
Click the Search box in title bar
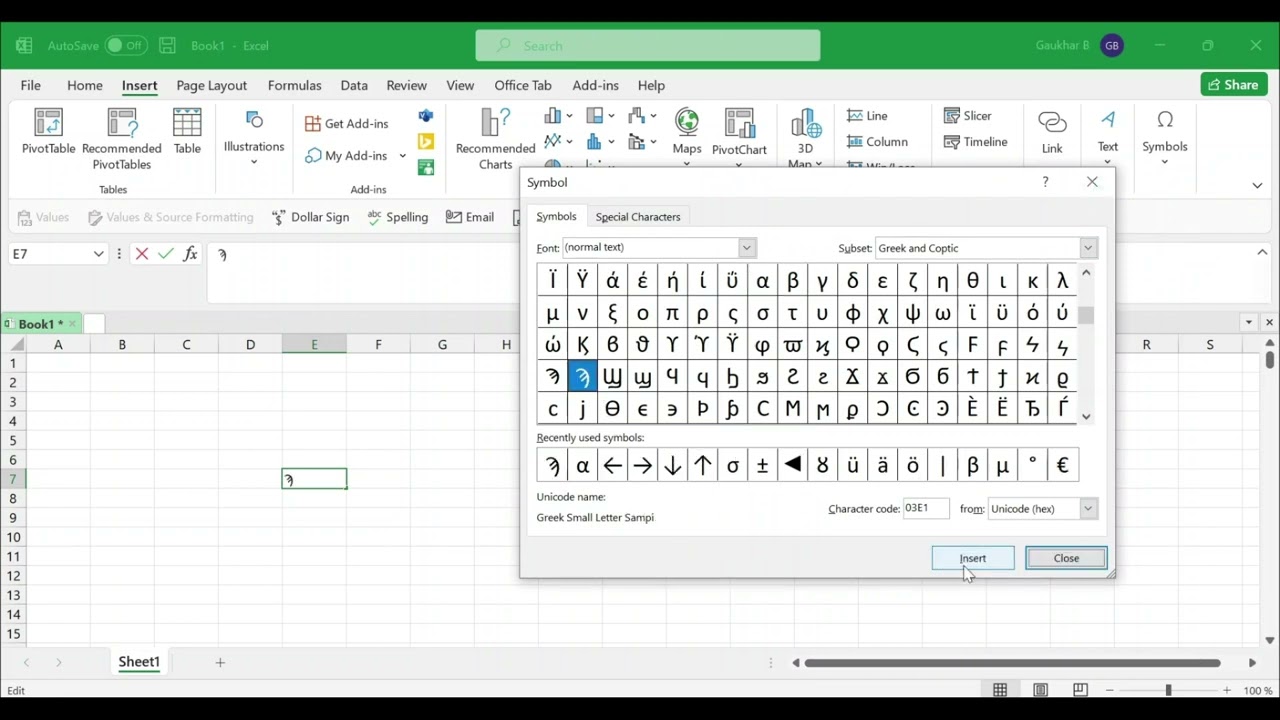coord(648,46)
